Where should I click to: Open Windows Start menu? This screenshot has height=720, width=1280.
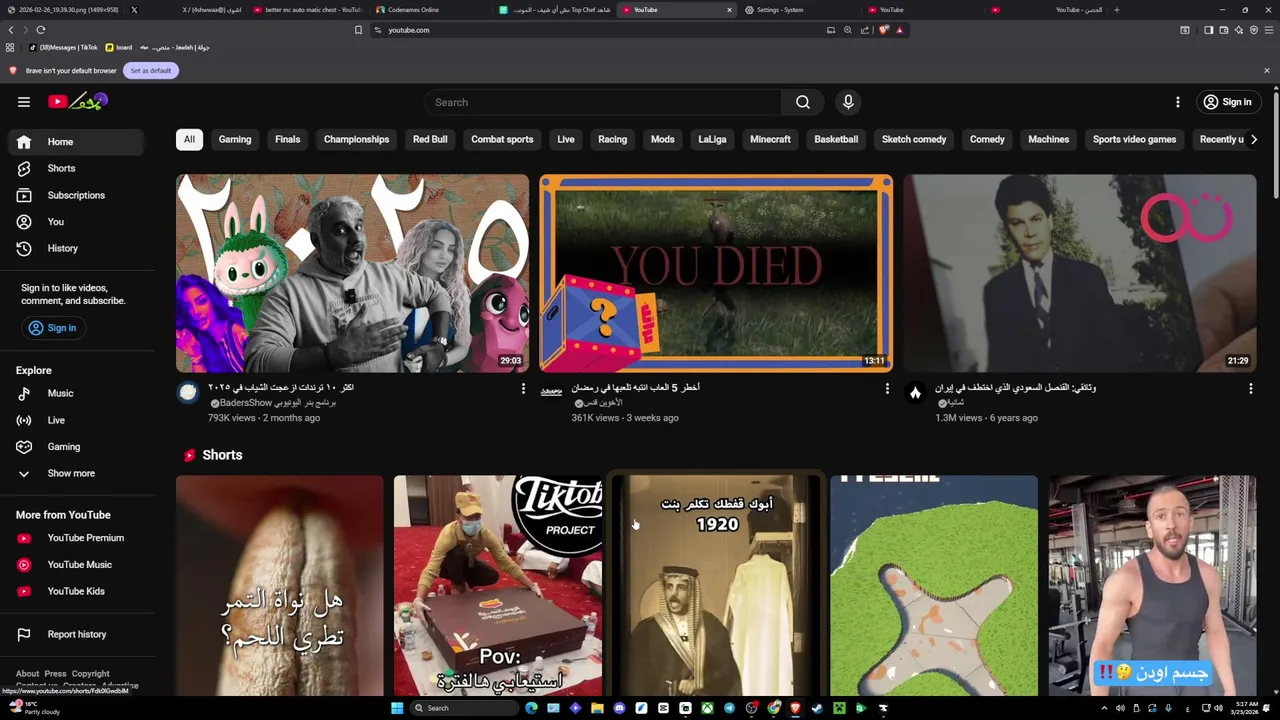coord(397,708)
